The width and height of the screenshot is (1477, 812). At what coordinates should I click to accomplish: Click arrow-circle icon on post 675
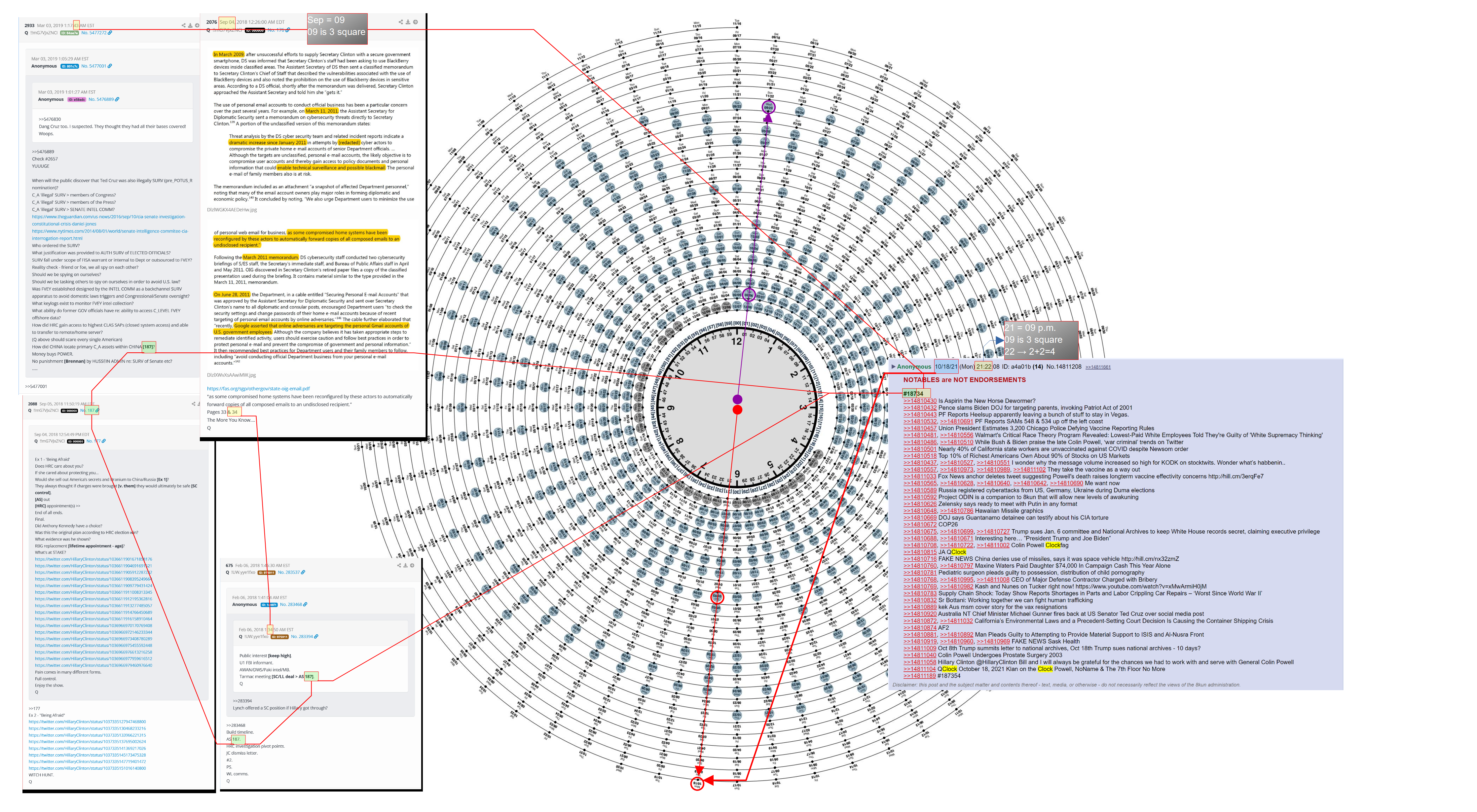coord(412,565)
